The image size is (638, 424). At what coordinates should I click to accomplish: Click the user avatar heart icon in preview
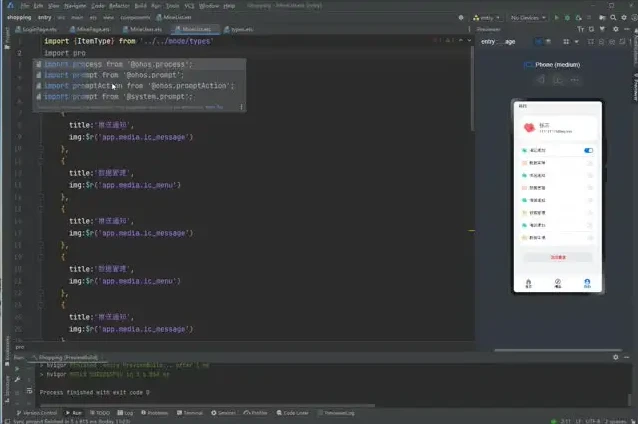point(529,128)
